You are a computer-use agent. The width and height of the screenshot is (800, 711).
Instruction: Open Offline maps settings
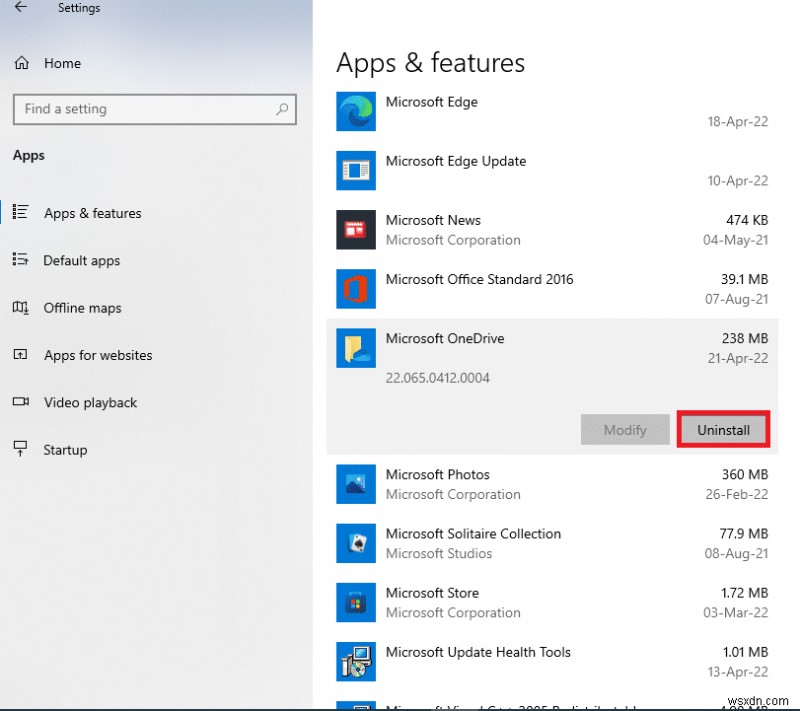(82, 308)
